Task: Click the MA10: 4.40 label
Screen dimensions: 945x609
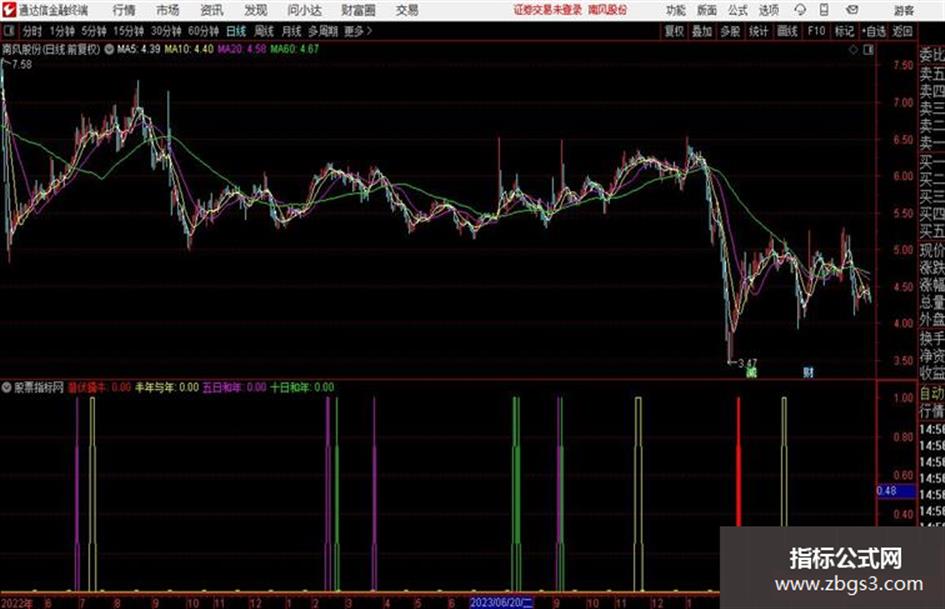Action: pyautogui.click(x=189, y=49)
